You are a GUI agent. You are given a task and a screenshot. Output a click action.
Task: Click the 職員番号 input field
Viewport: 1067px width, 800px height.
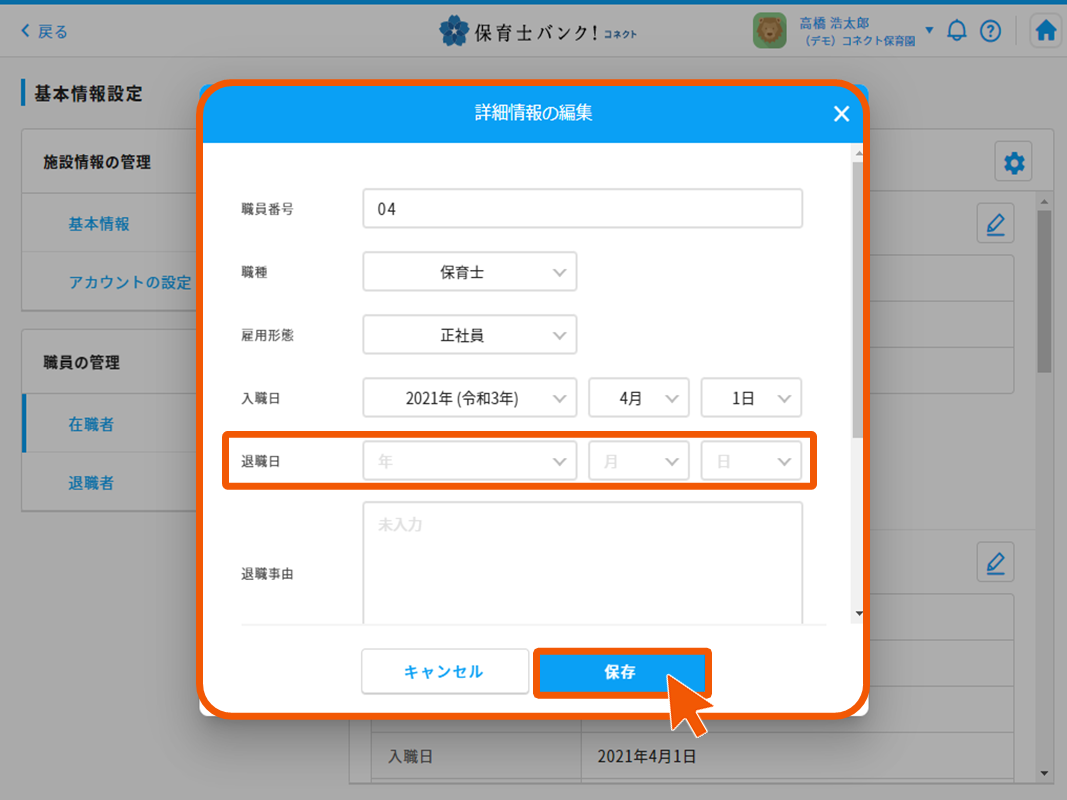(x=582, y=210)
